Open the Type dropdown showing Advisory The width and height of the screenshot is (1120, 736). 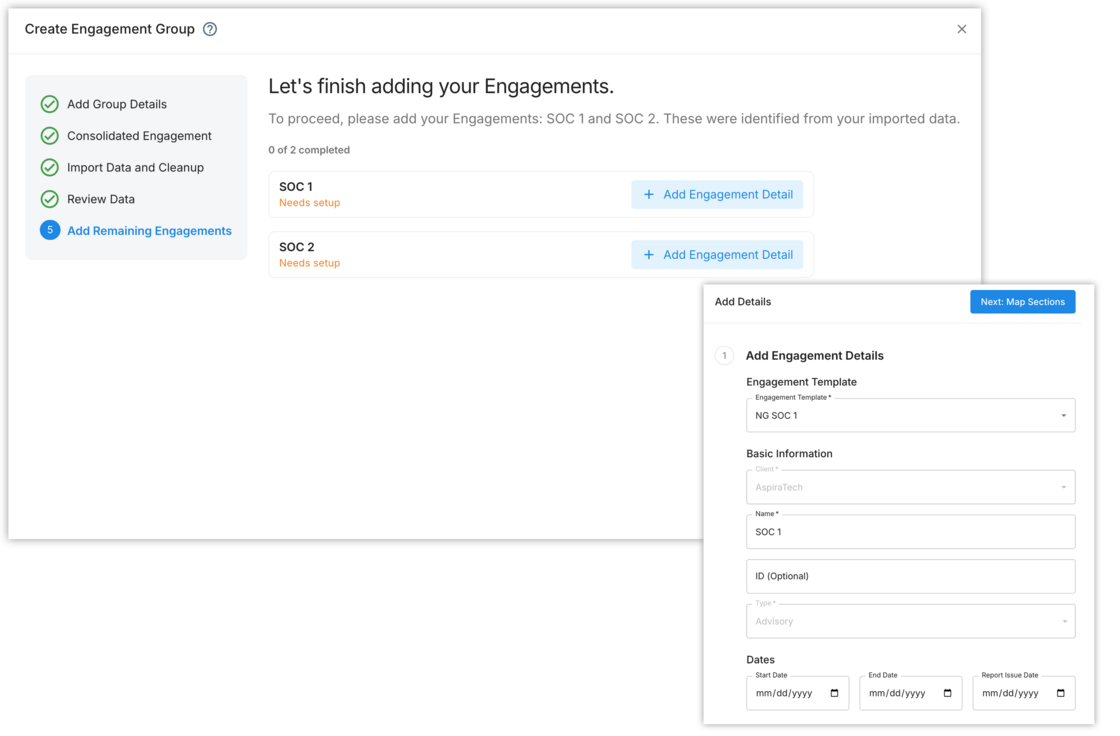[910, 620]
